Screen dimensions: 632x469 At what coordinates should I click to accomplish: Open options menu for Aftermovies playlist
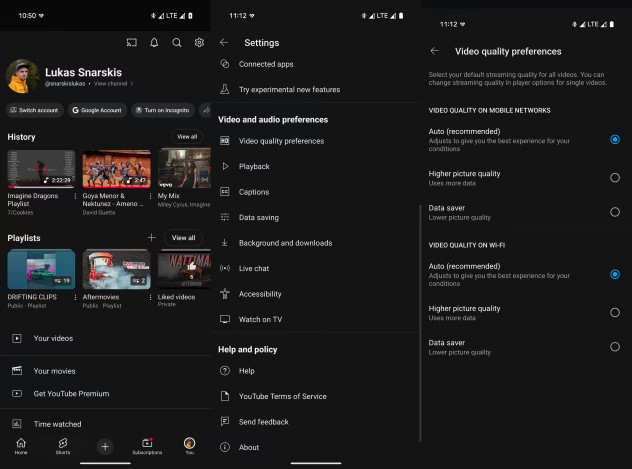[150, 297]
